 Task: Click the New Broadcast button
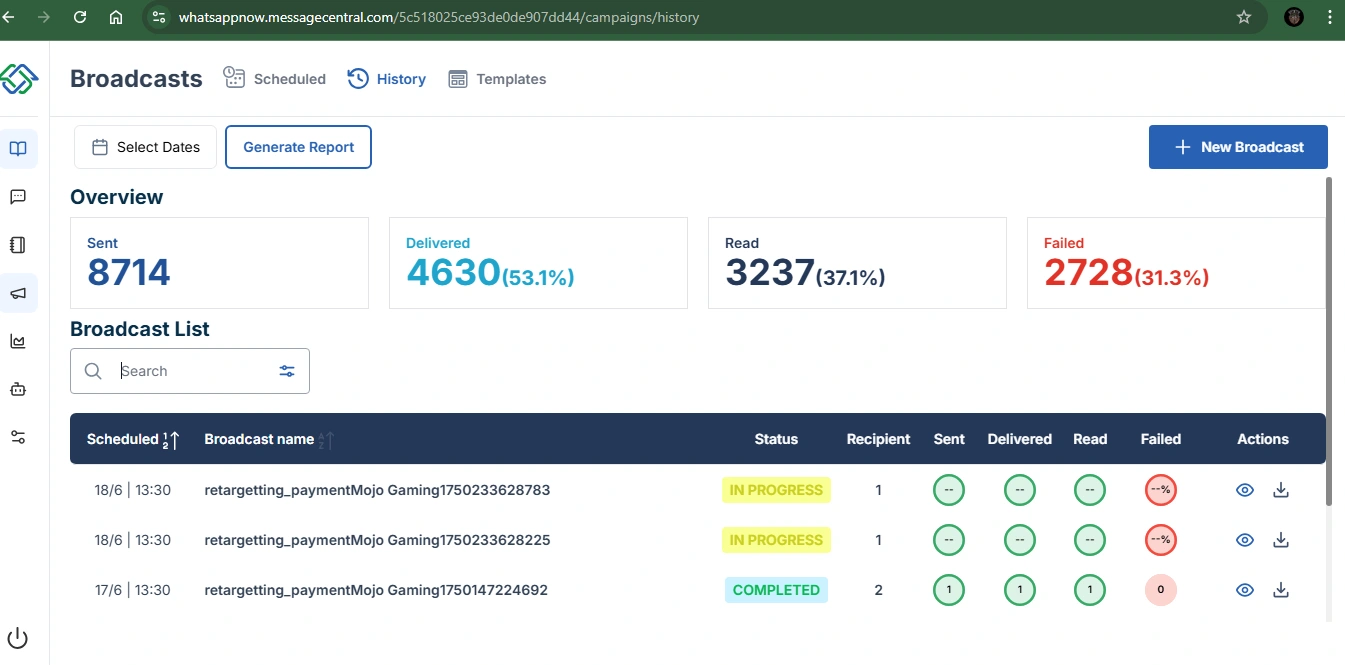pos(1238,147)
